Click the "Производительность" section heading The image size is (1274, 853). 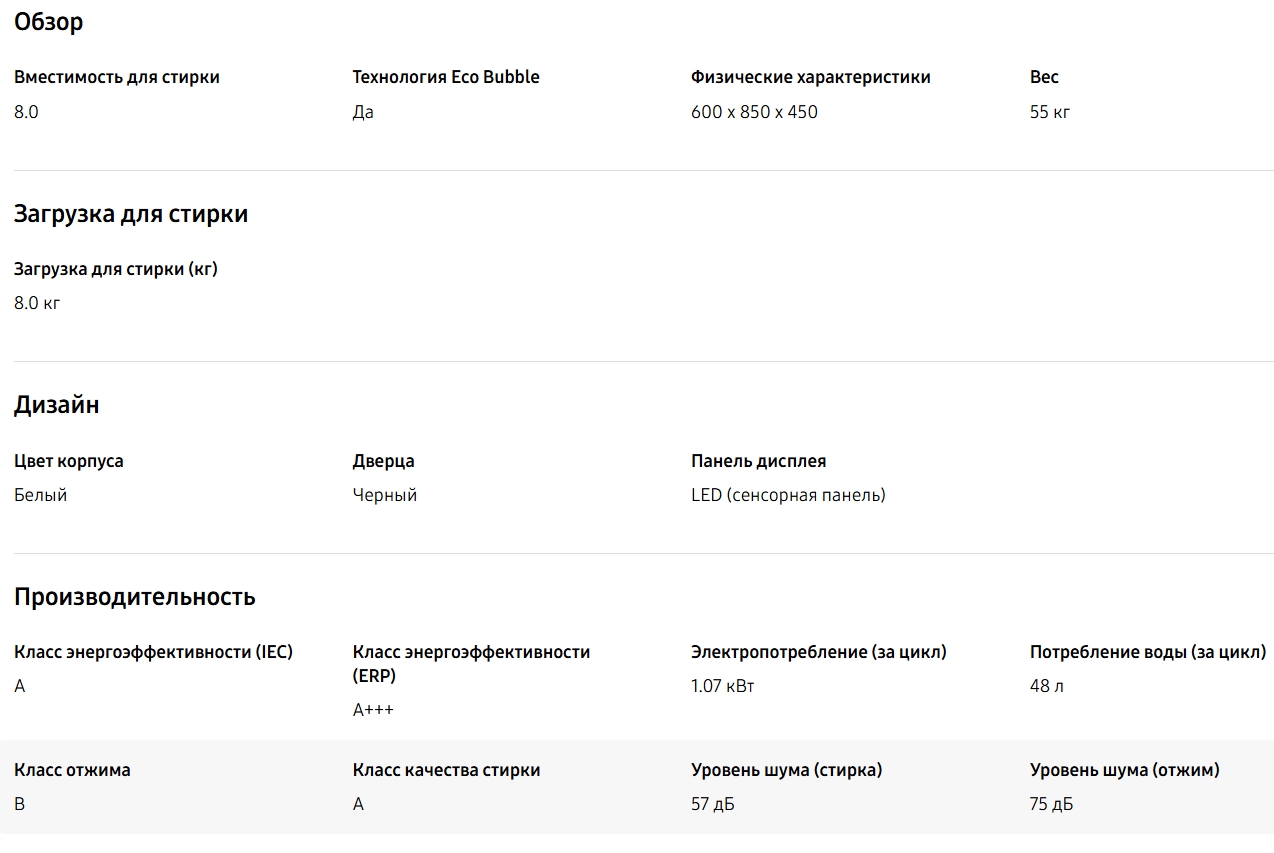coord(135,597)
